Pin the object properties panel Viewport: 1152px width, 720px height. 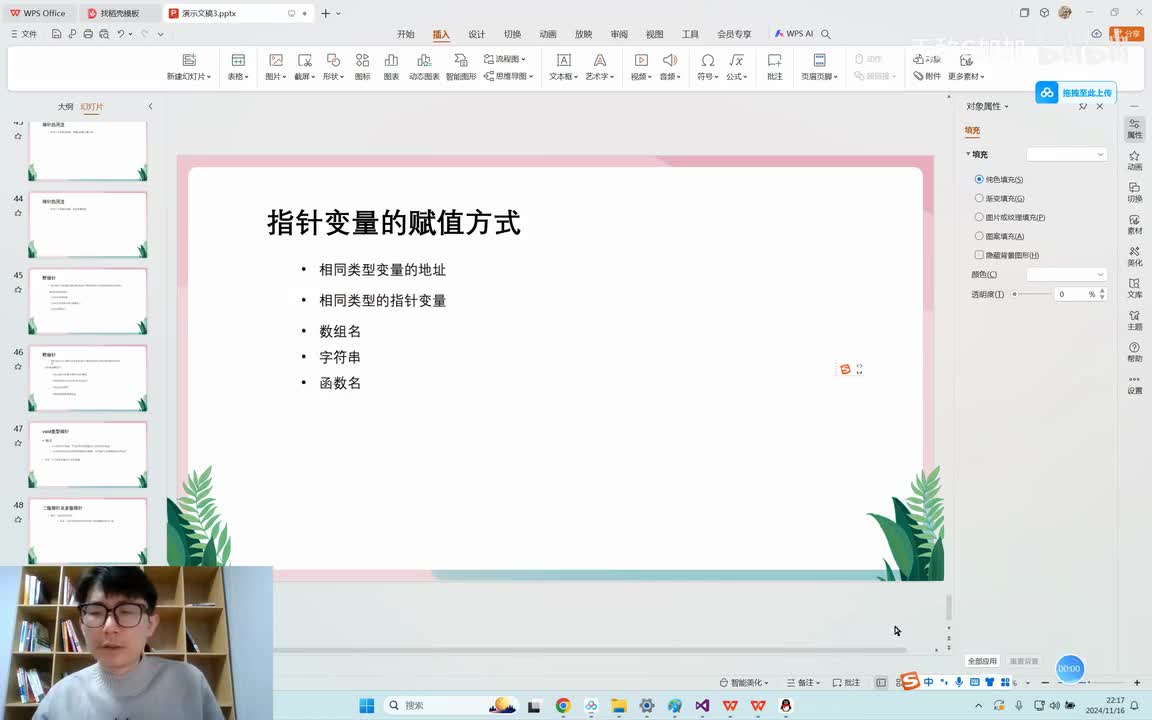point(1083,107)
